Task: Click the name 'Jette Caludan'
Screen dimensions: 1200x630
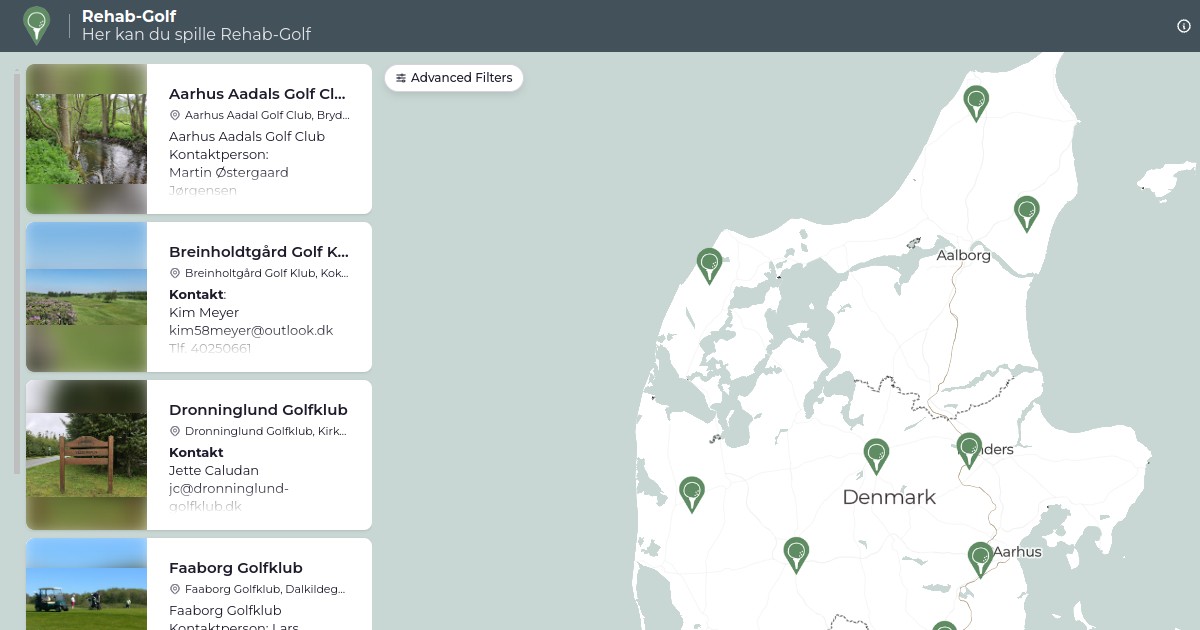Action: [212, 470]
